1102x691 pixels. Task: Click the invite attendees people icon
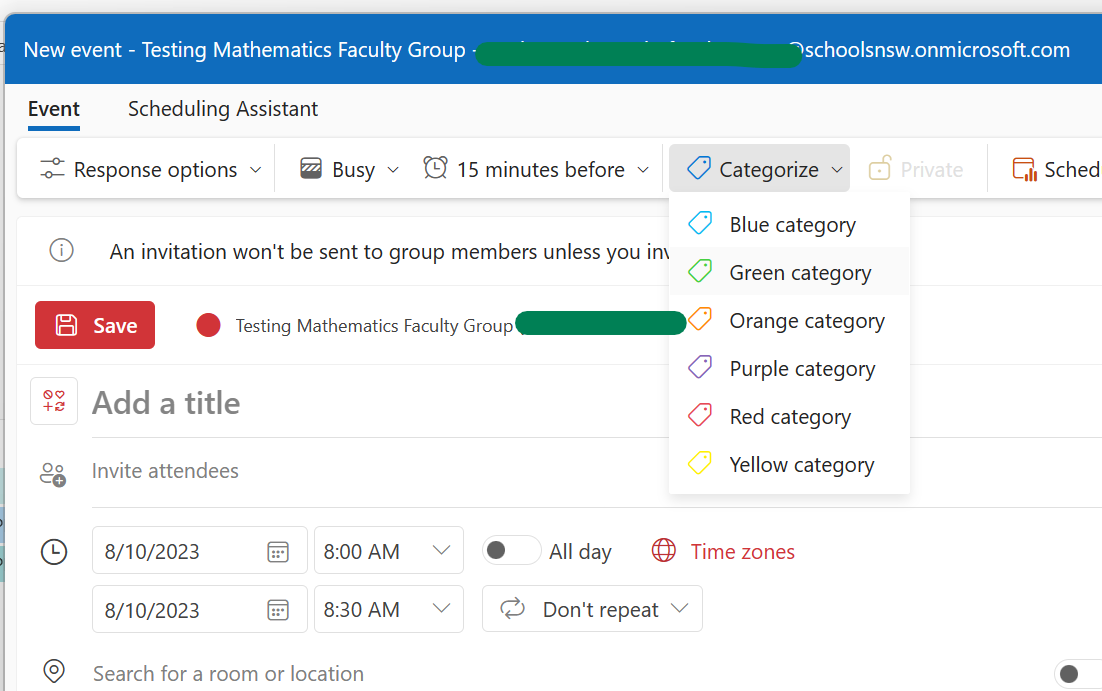coord(53,473)
